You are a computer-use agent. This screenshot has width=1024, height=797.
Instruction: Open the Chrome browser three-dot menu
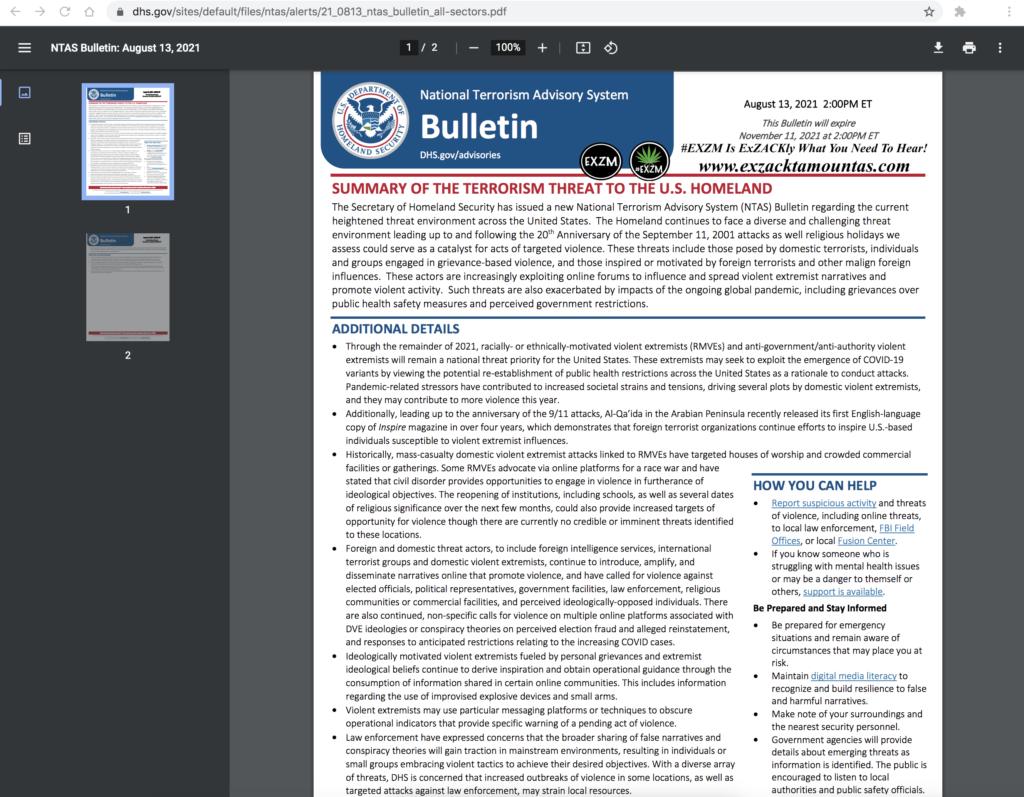pyautogui.click(x=1009, y=12)
